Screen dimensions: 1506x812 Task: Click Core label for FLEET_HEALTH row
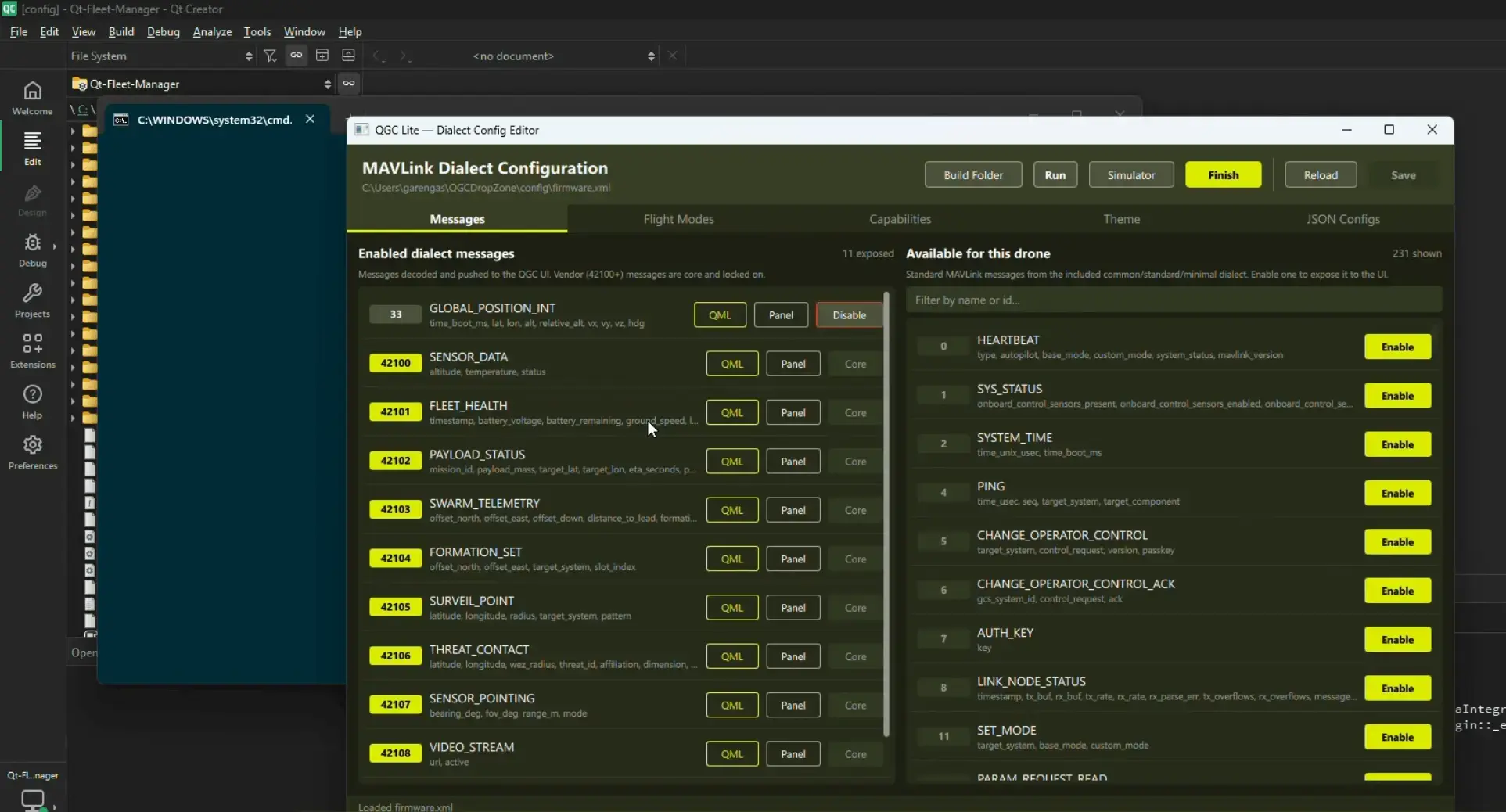click(855, 412)
